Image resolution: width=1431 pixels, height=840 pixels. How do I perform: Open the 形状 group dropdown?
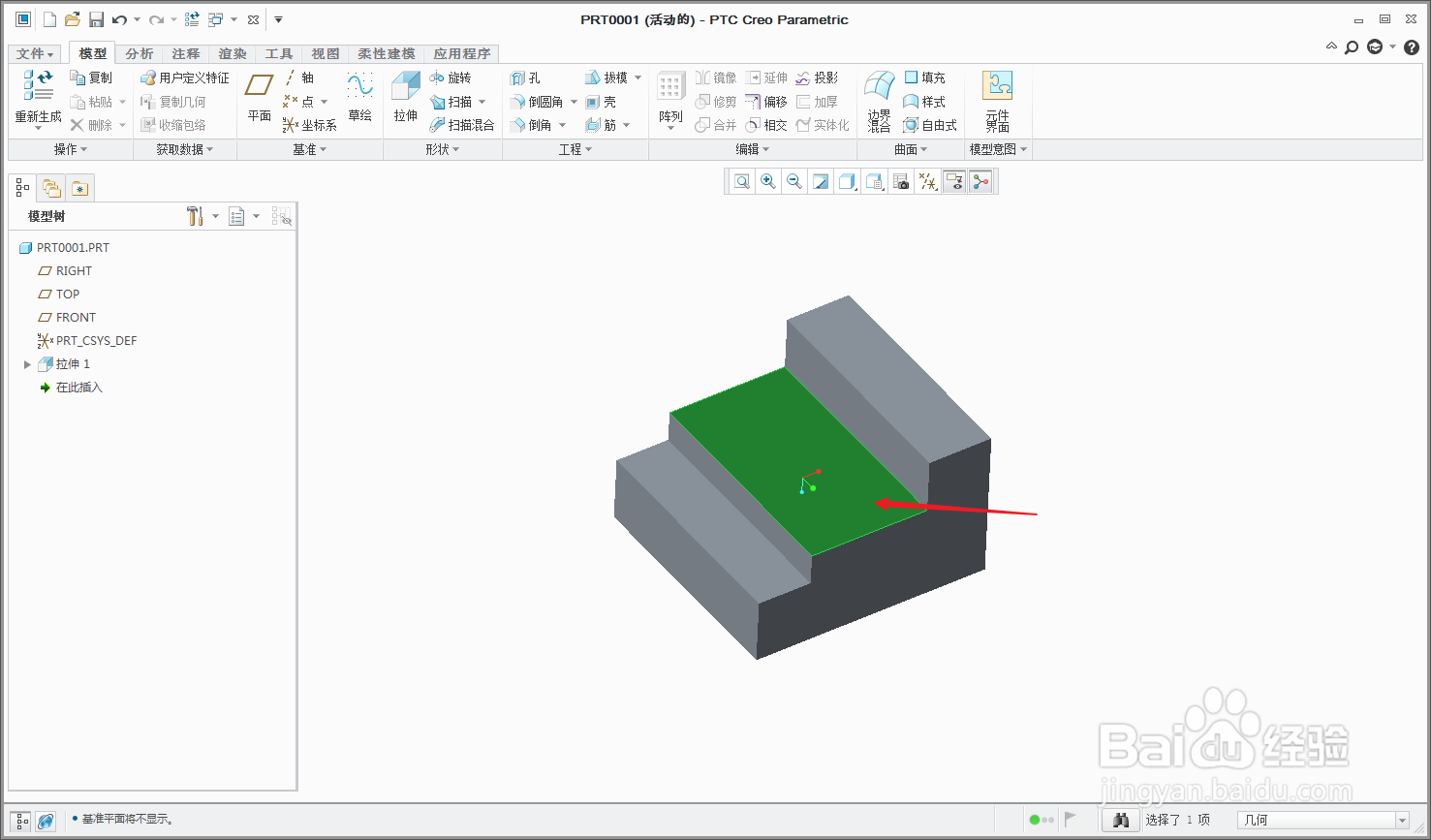click(x=443, y=149)
